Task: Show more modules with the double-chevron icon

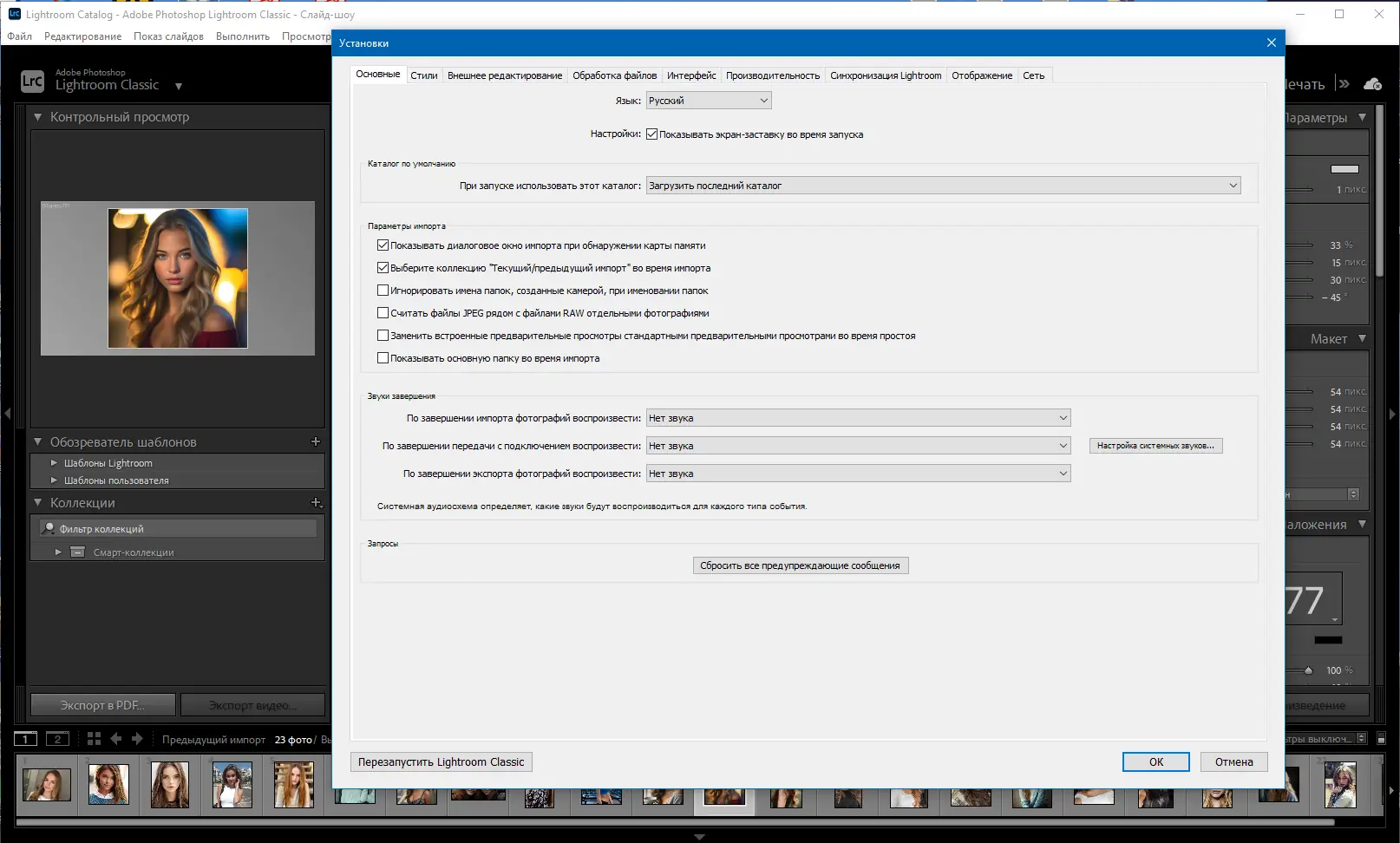Action: point(1344,84)
